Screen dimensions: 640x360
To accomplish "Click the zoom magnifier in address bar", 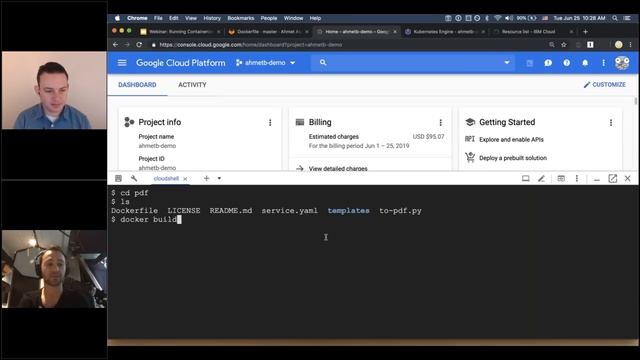I will (551, 44).
